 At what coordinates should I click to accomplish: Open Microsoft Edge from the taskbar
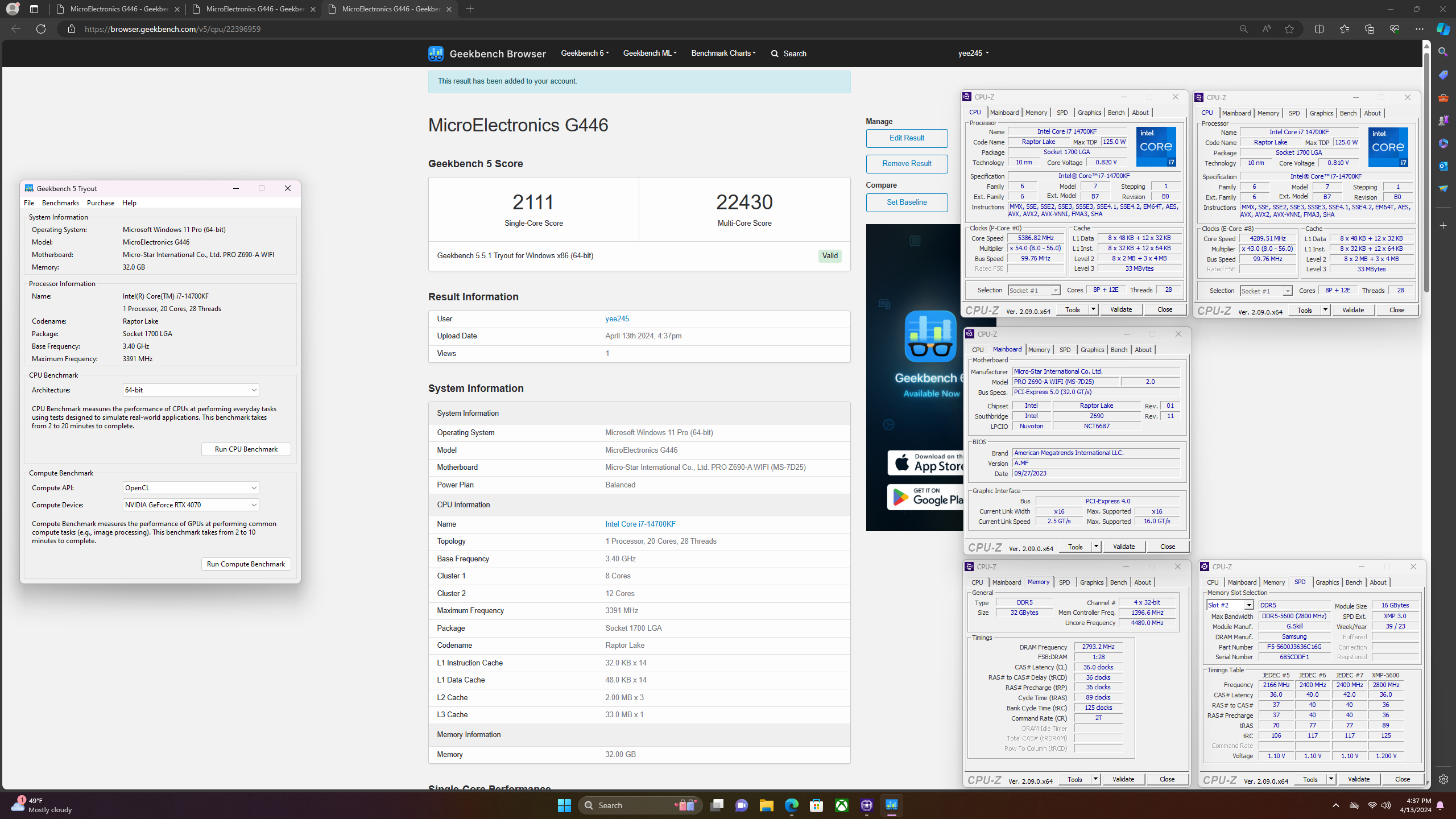pyautogui.click(x=792, y=805)
